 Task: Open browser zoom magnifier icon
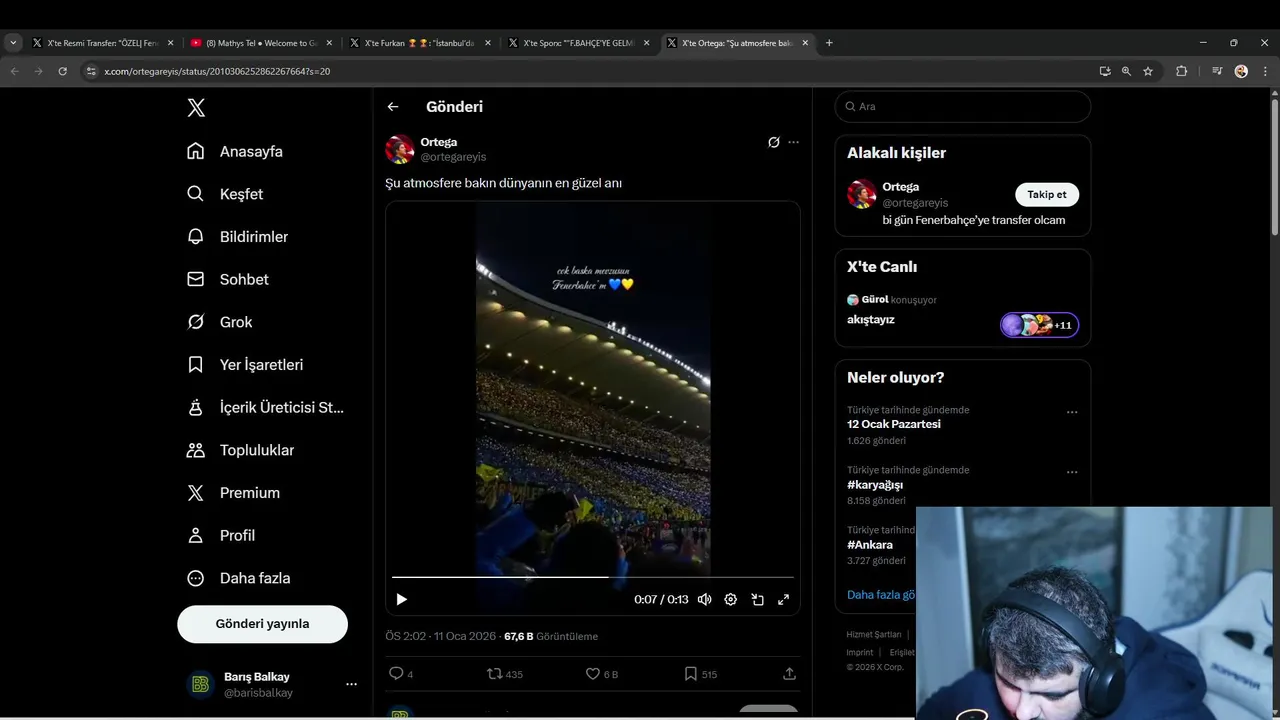pos(1126,71)
